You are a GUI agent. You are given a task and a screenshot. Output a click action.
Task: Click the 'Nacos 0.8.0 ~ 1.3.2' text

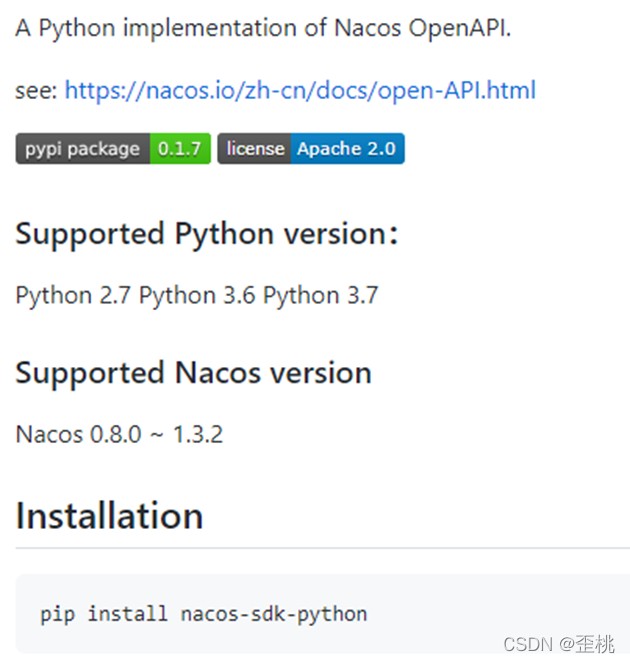tap(119, 435)
